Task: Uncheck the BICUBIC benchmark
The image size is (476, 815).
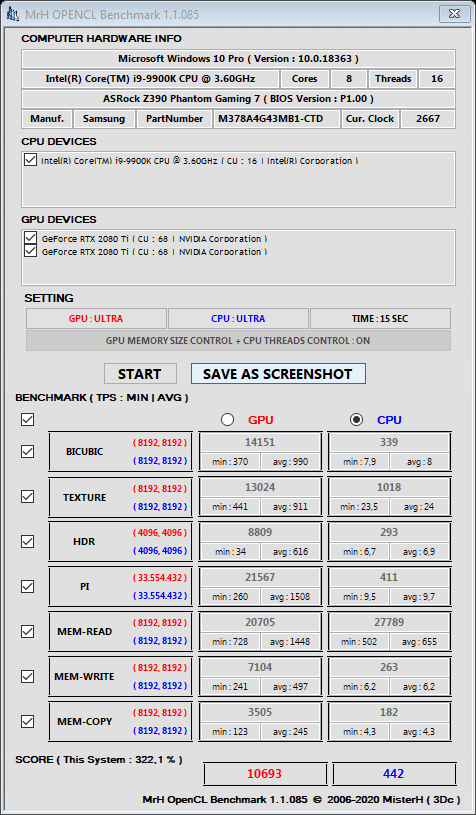Action: coord(28,452)
